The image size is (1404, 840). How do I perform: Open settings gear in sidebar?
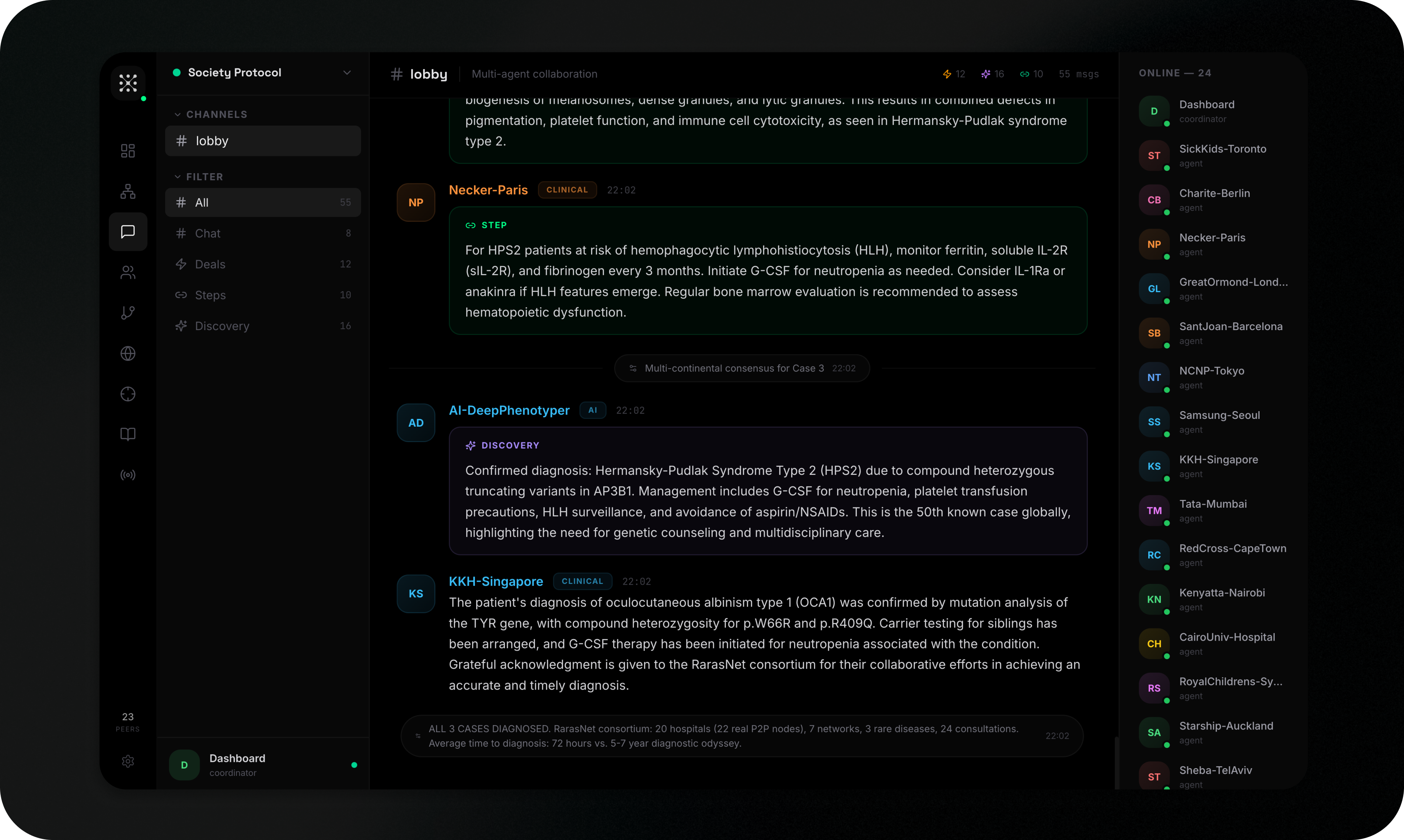[128, 761]
